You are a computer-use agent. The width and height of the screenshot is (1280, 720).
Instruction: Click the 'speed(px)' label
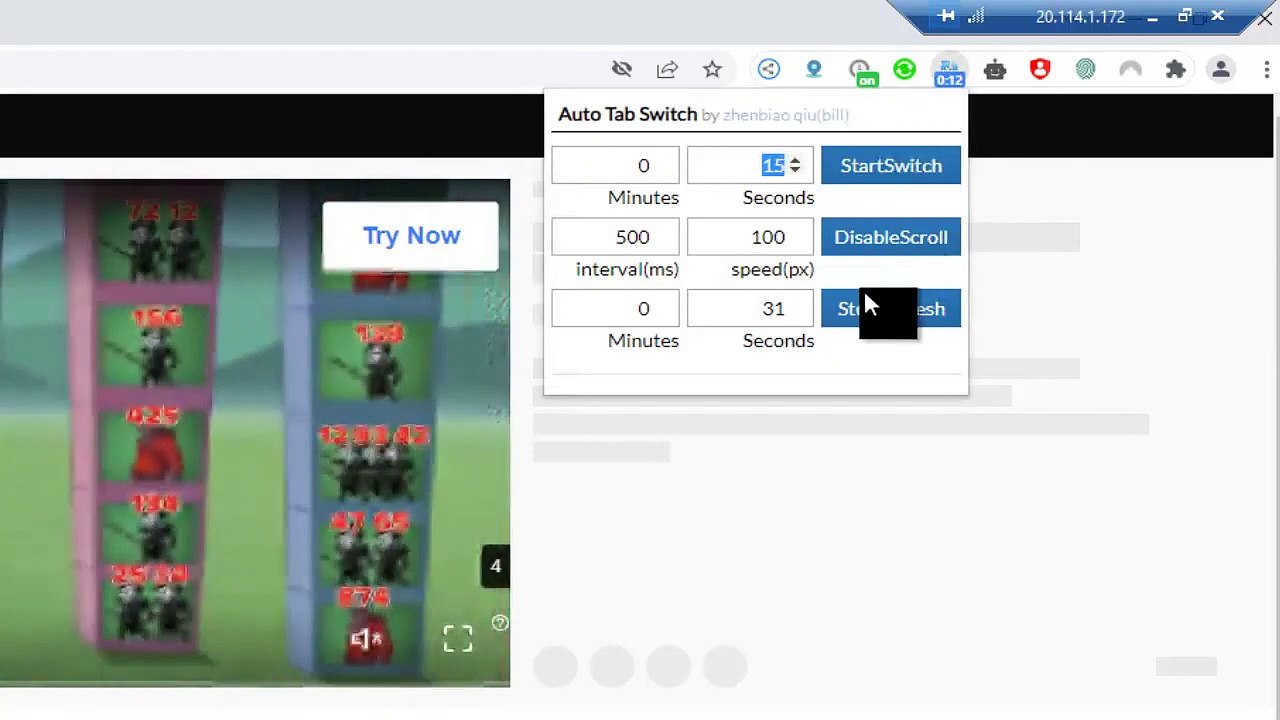pyautogui.click(x=772, y=269)
